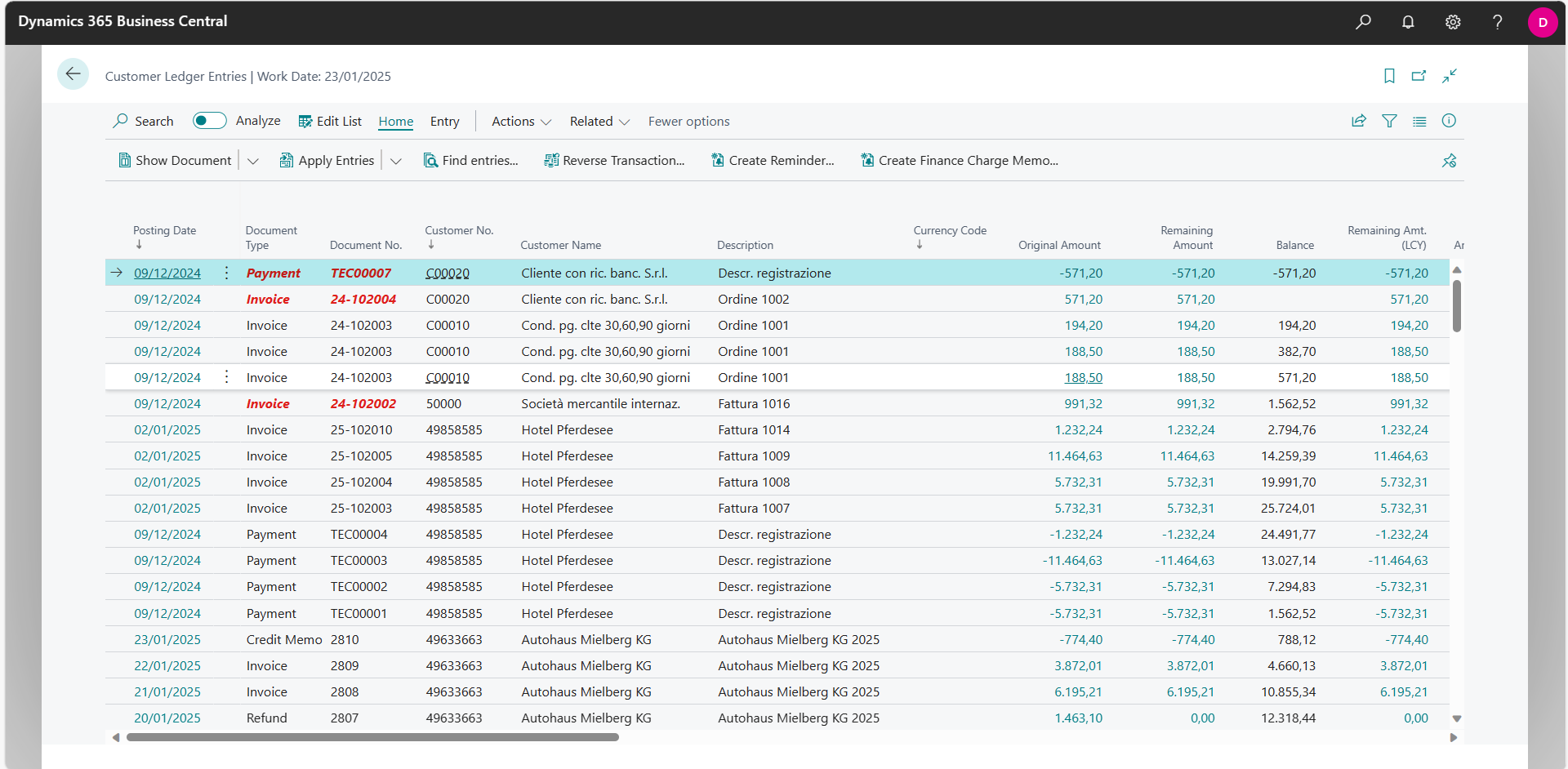Click Find entries...
Screen dimensions: 1568x769
pos(470,161)
